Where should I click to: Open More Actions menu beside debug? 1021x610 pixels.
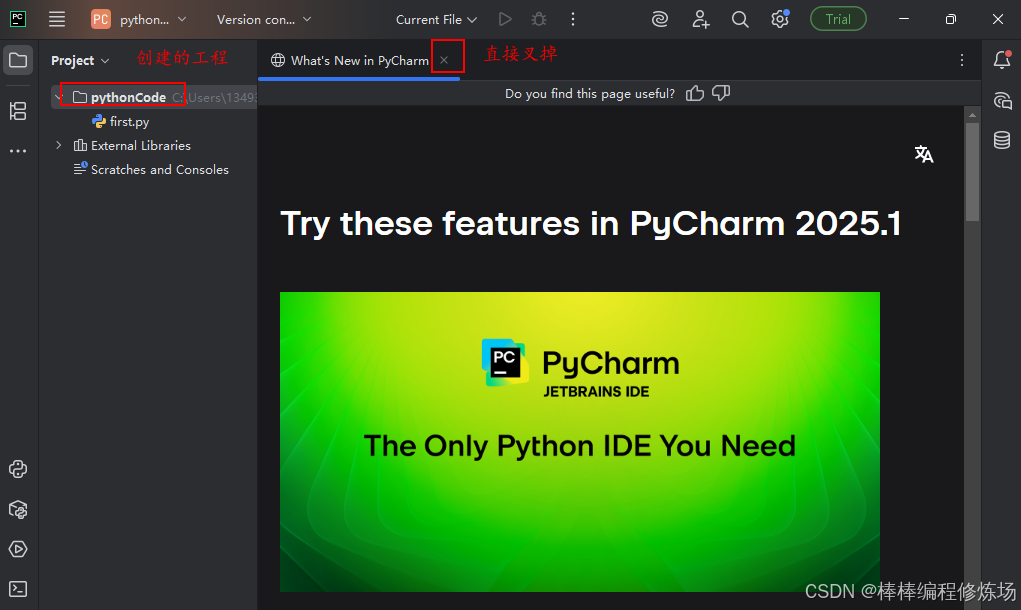point(573,20)
